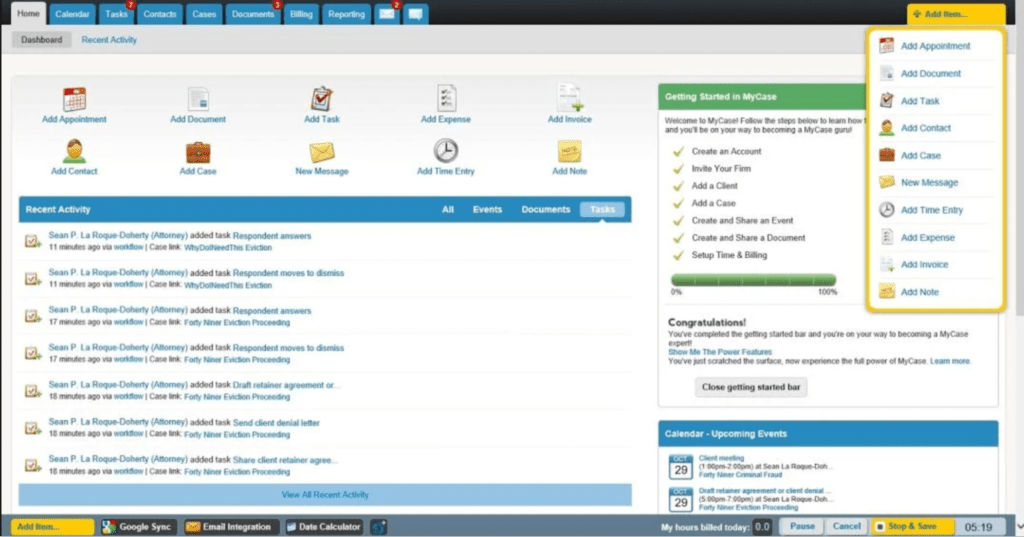Click the hours billed today value 0.0
1024x537 pixels.
click(762, 527)
